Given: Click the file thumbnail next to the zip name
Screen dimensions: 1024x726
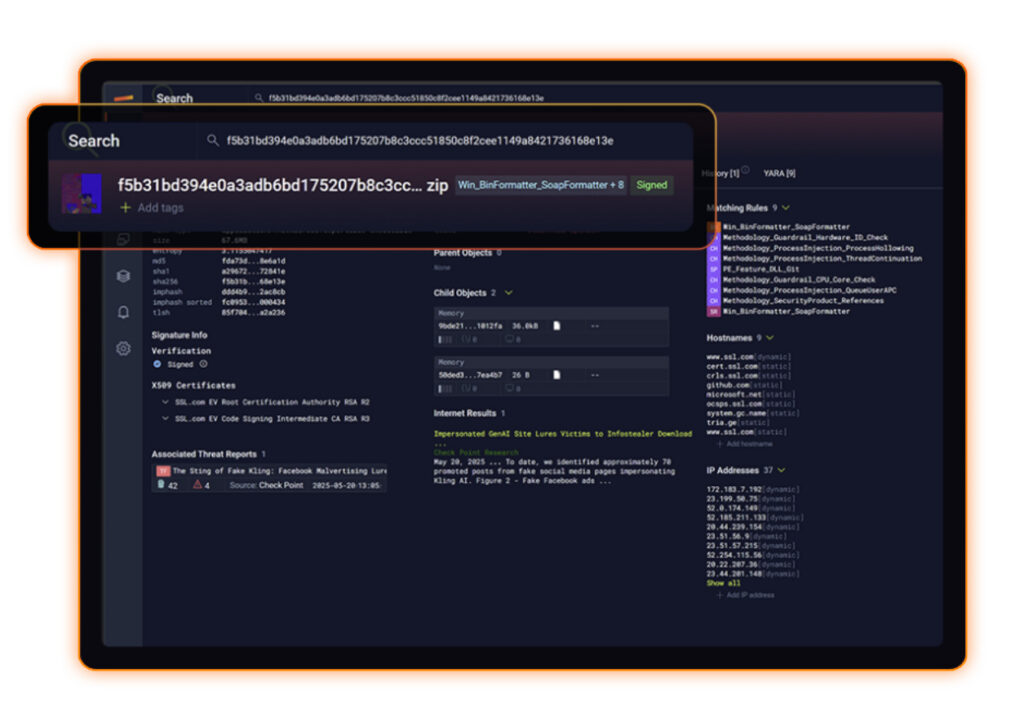Looking at the screenshot, I should (x=82, y=193).
